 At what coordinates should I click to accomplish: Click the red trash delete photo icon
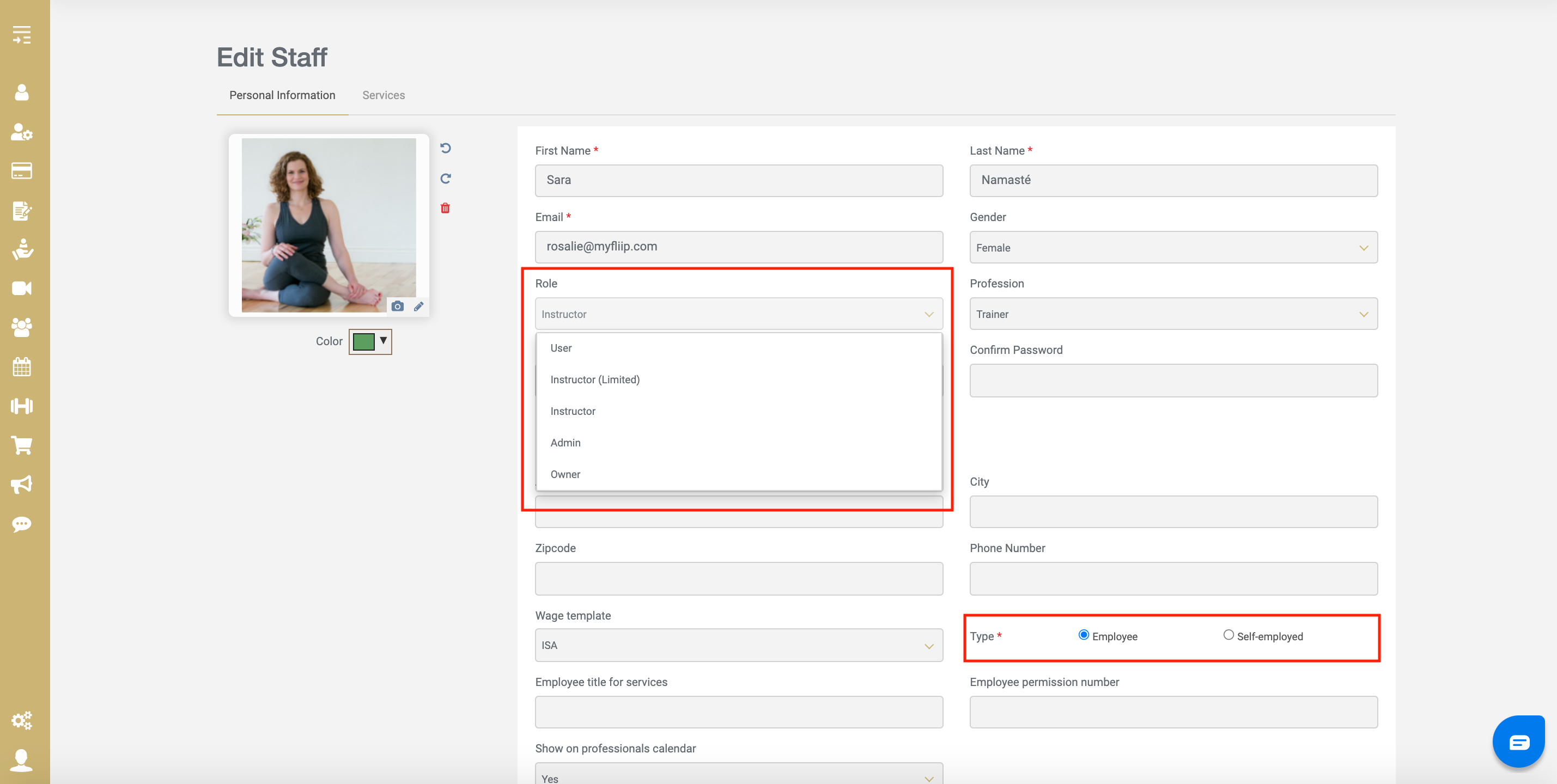click(445, 208)
